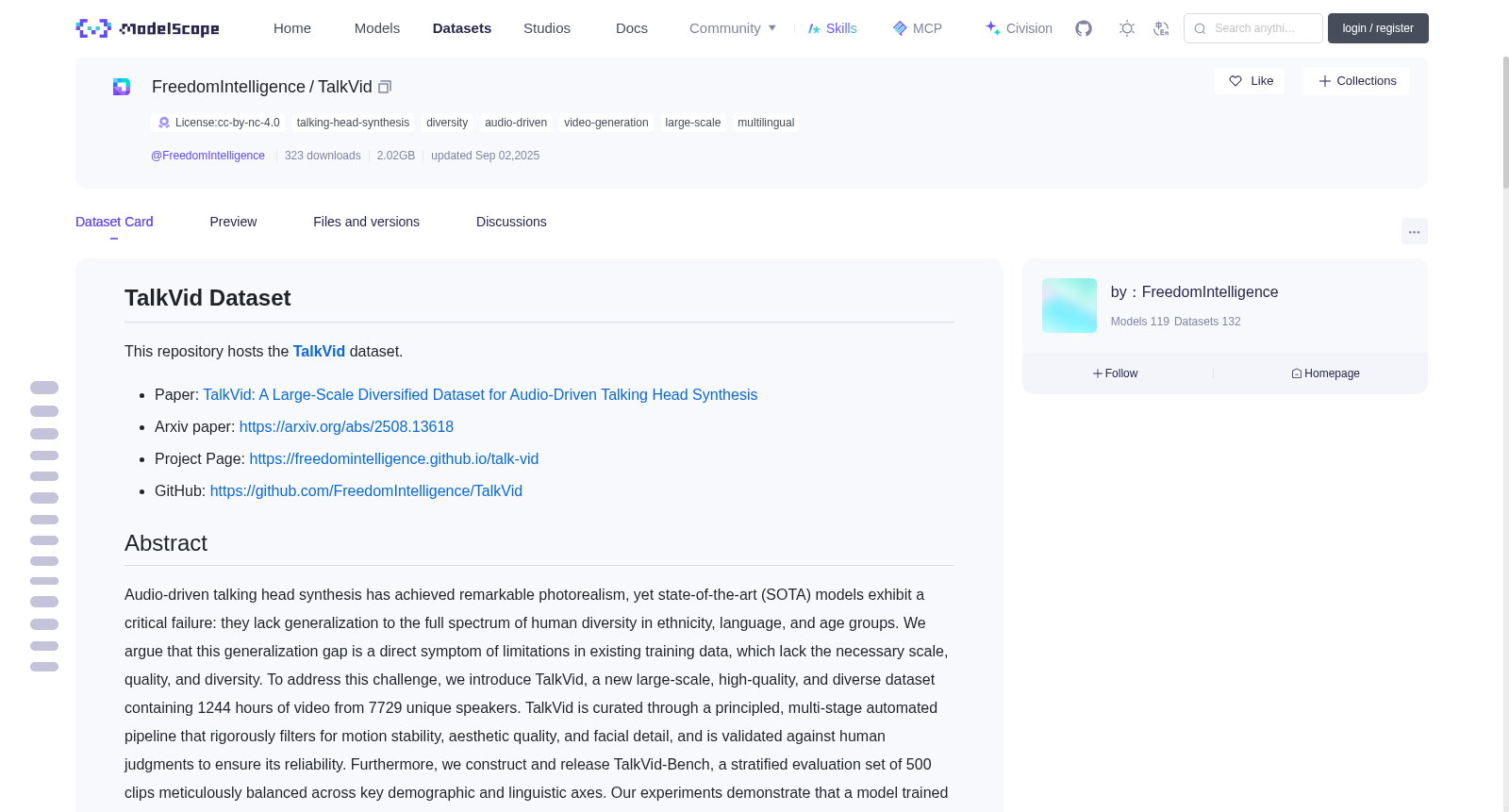The height and width of the screenshot is (812, 1509).
Task: Click the large-scale tag
Action: point(693,123)
